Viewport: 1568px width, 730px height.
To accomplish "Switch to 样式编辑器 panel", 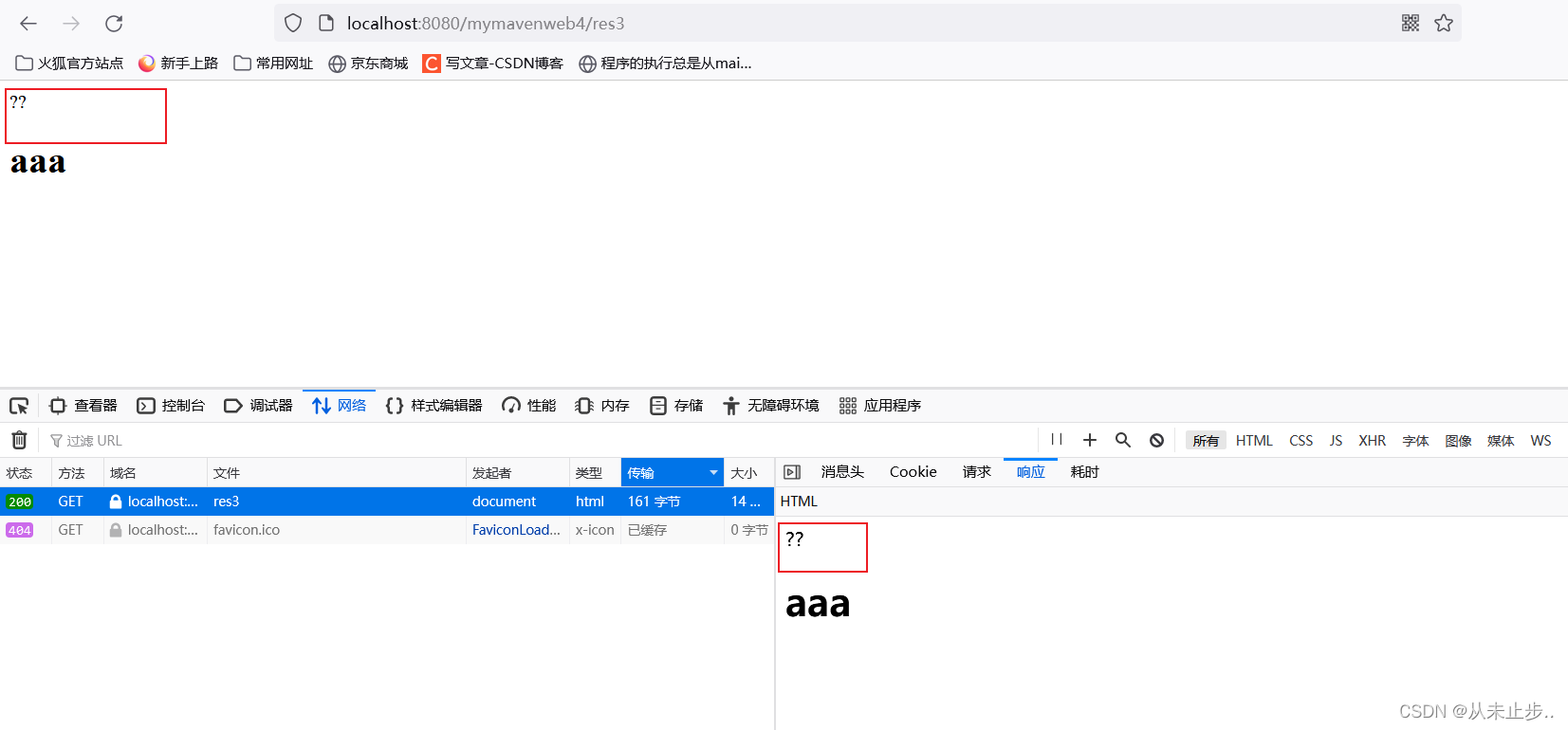I will 434,406.
